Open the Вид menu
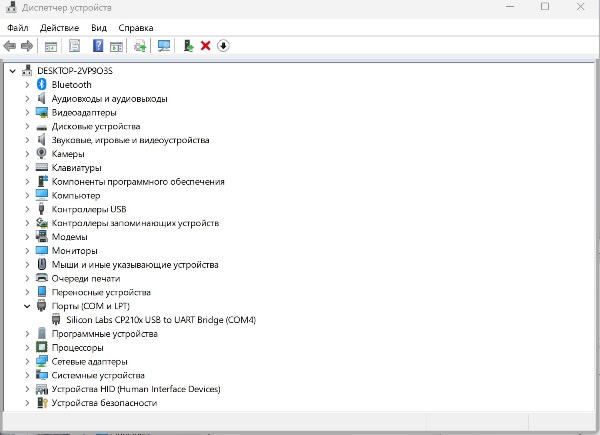The image size is (600, 435). click(98, 28)
